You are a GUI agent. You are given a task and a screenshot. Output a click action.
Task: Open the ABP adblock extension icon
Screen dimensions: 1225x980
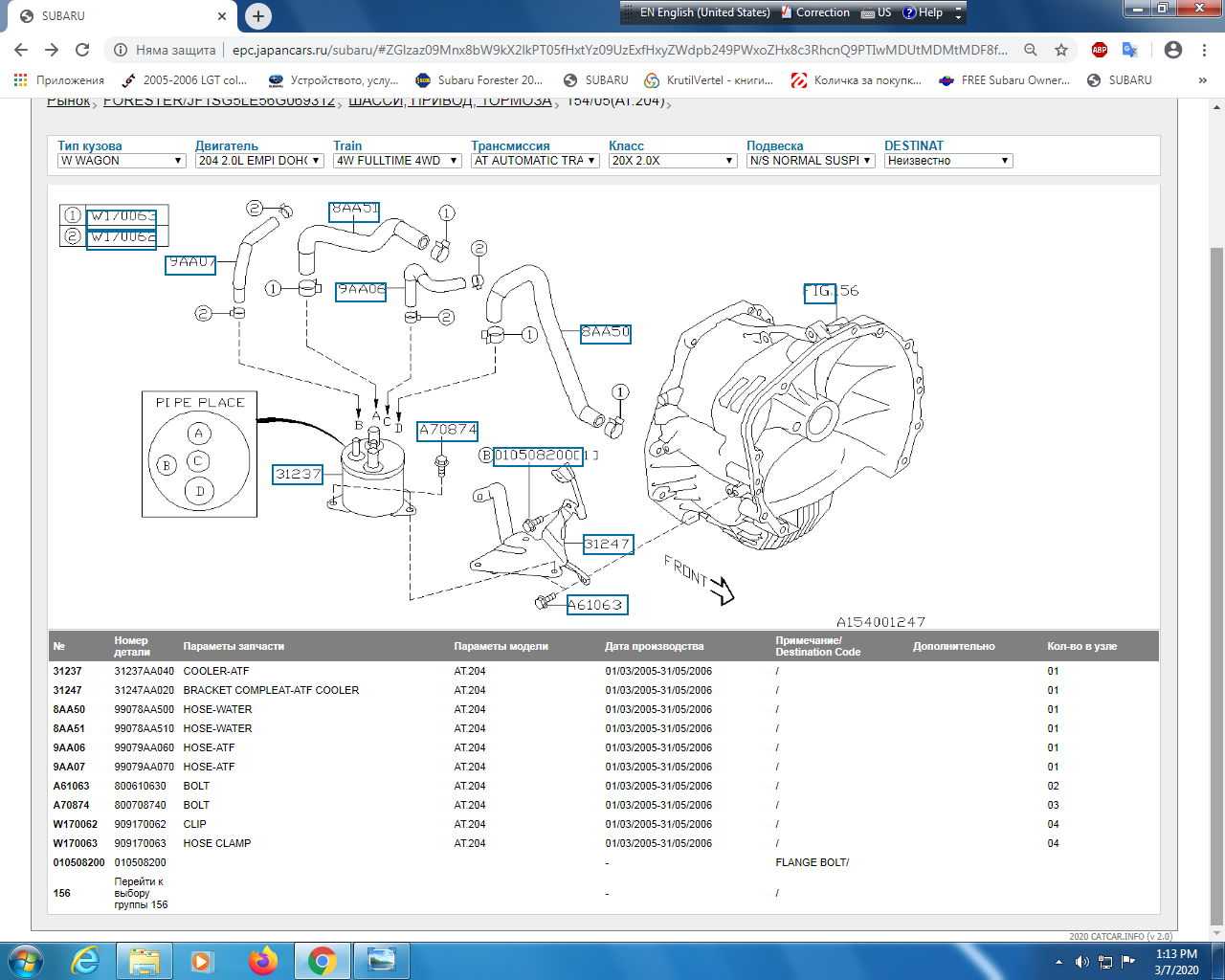pyautogui.click(x=1100, y=50)
